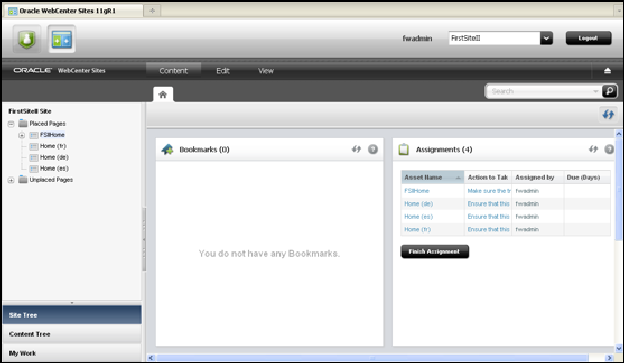This screenshot has width=624, height=363.
Task: Open the Content menu
Action: click(x=174, y=71)
